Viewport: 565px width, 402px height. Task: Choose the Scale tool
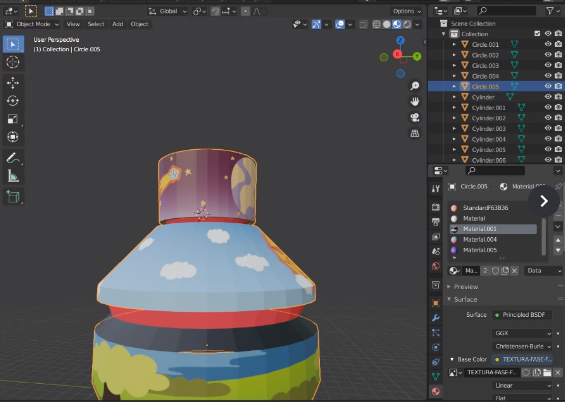pos(13,119)
